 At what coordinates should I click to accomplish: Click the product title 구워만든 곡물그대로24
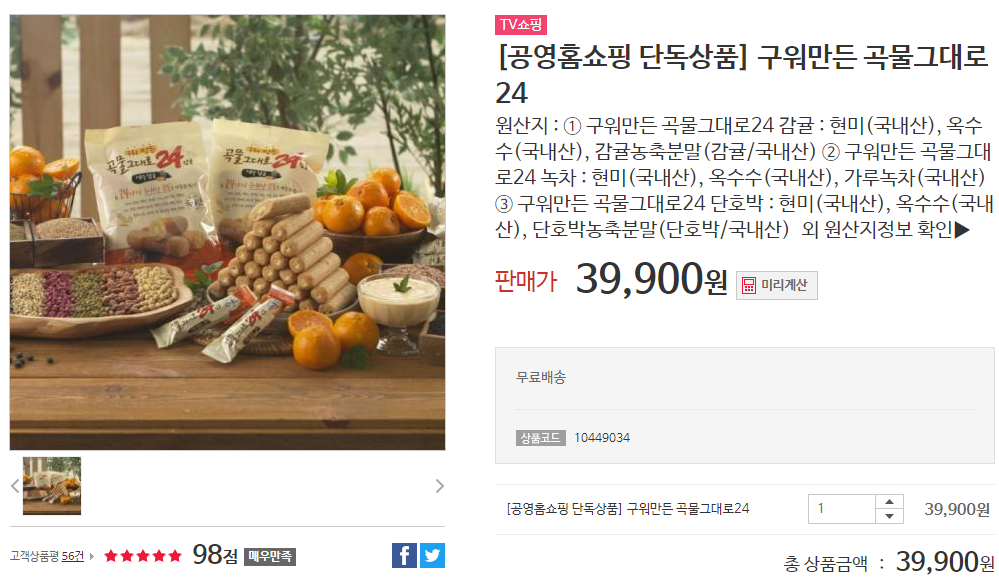[742, 75]
